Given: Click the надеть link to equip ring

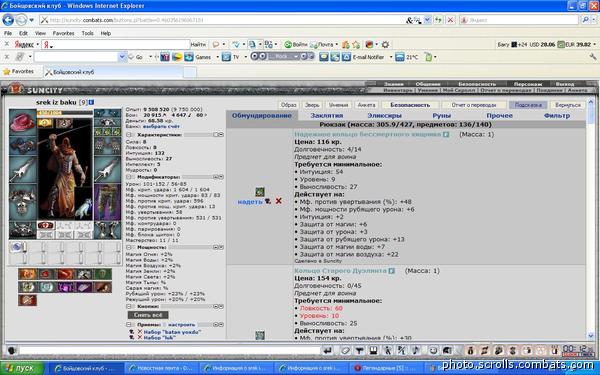Looking at the screenshot, I should [250, 202].
